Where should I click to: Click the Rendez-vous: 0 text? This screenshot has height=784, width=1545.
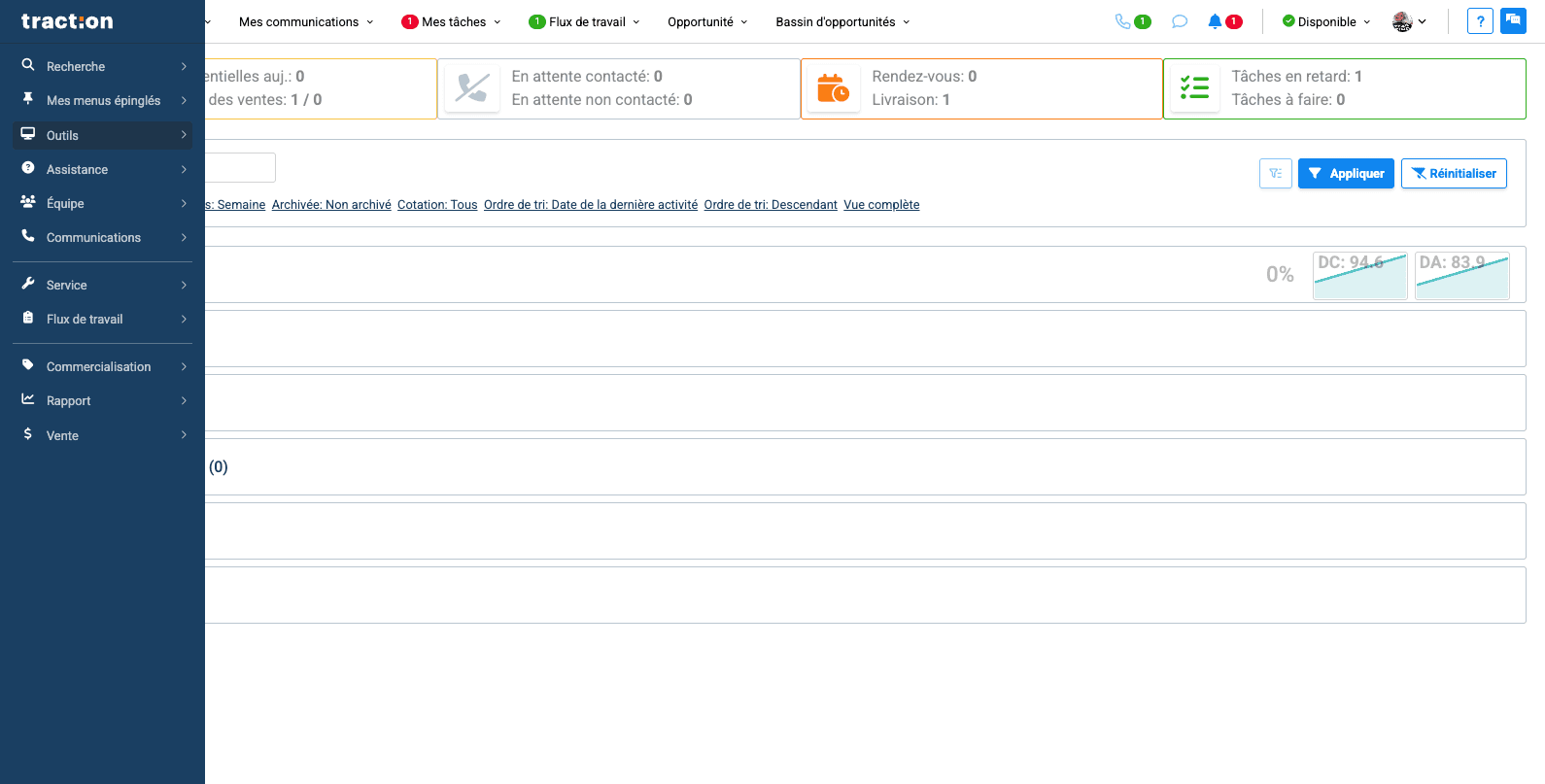point(924,77)
